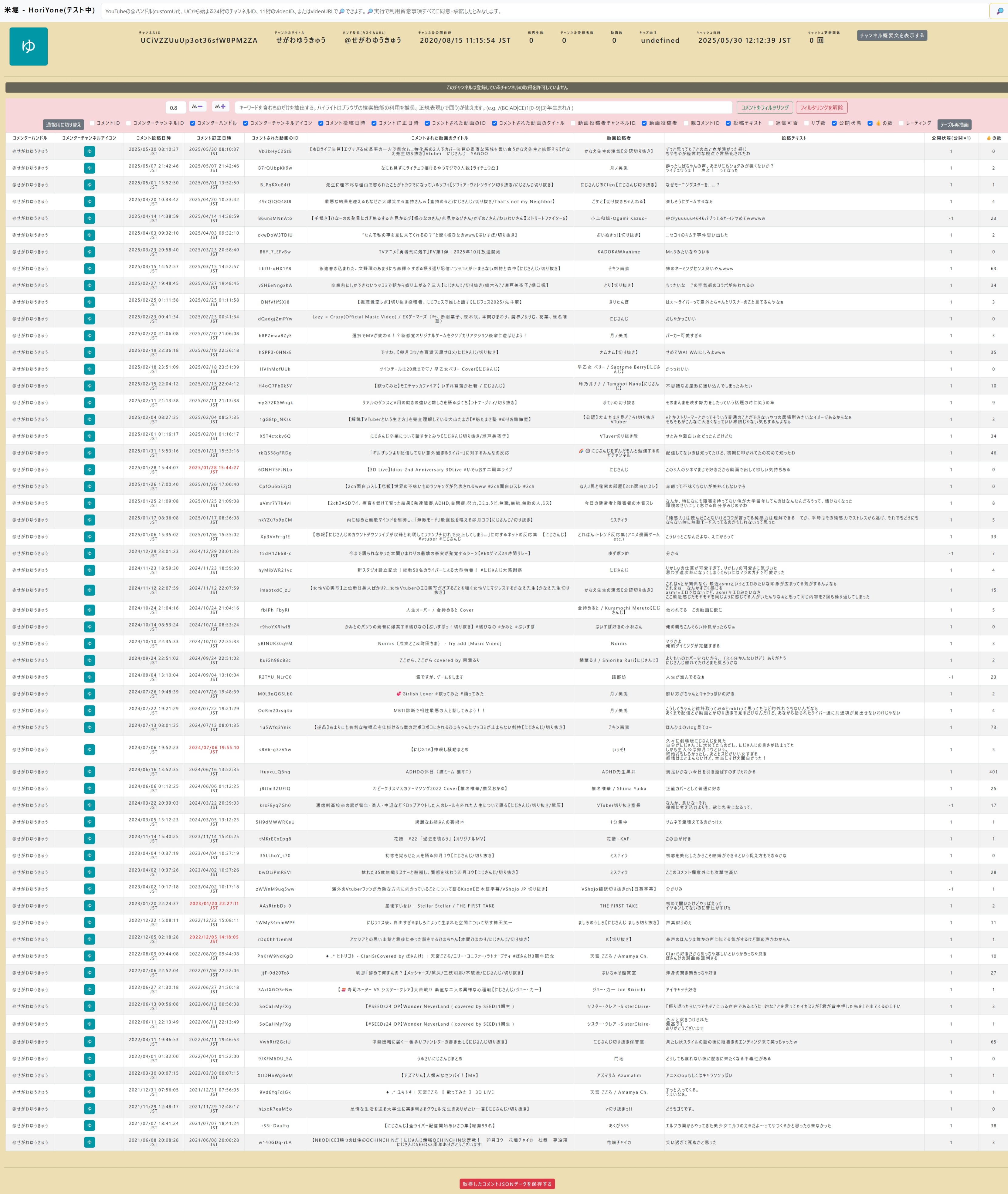
Task: Click commenter icon in row dated 2024/06/16 13:52:35
Action: click(89, 772)
